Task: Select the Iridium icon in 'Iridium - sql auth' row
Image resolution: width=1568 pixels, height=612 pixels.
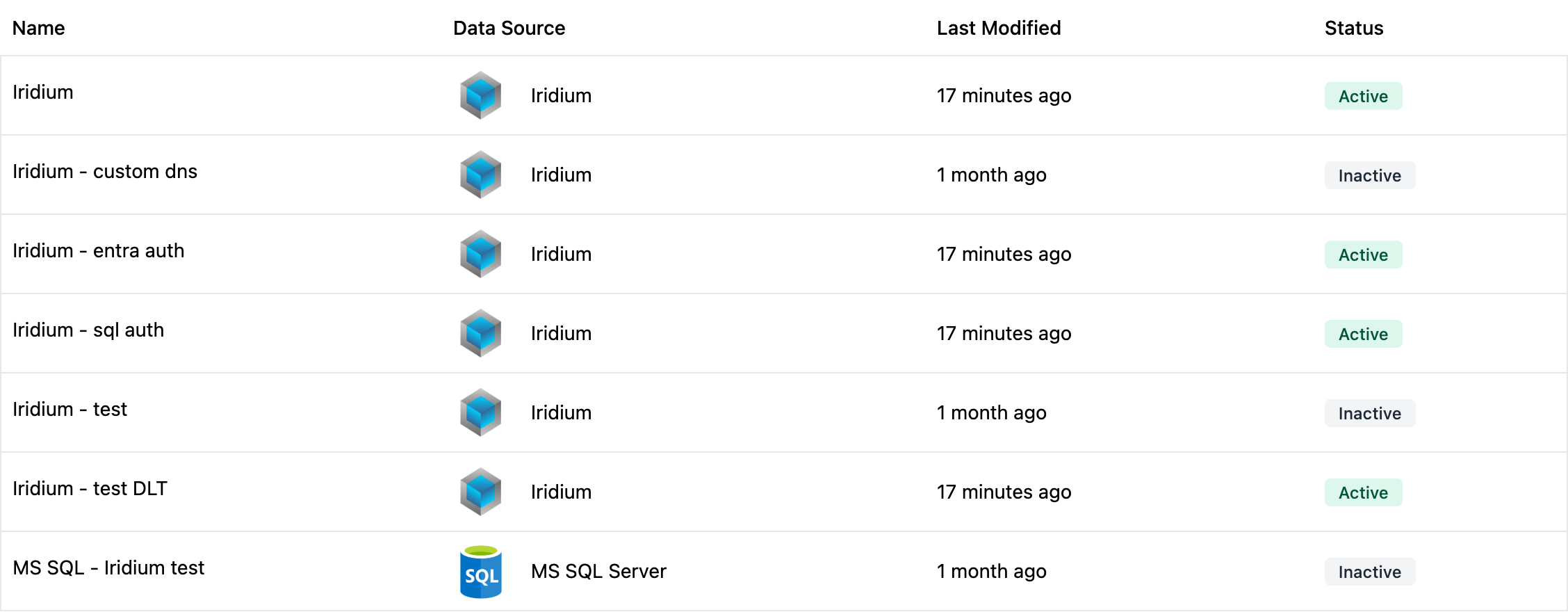Action: [480, 333]
